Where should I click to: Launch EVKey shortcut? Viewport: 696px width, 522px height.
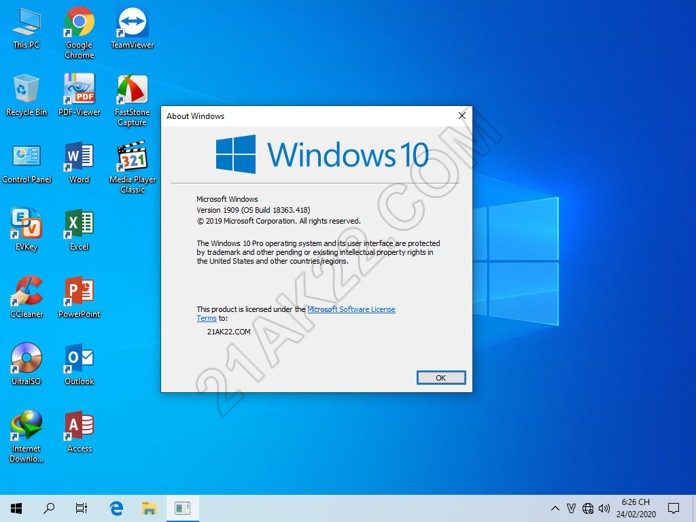tap(26, 230)
